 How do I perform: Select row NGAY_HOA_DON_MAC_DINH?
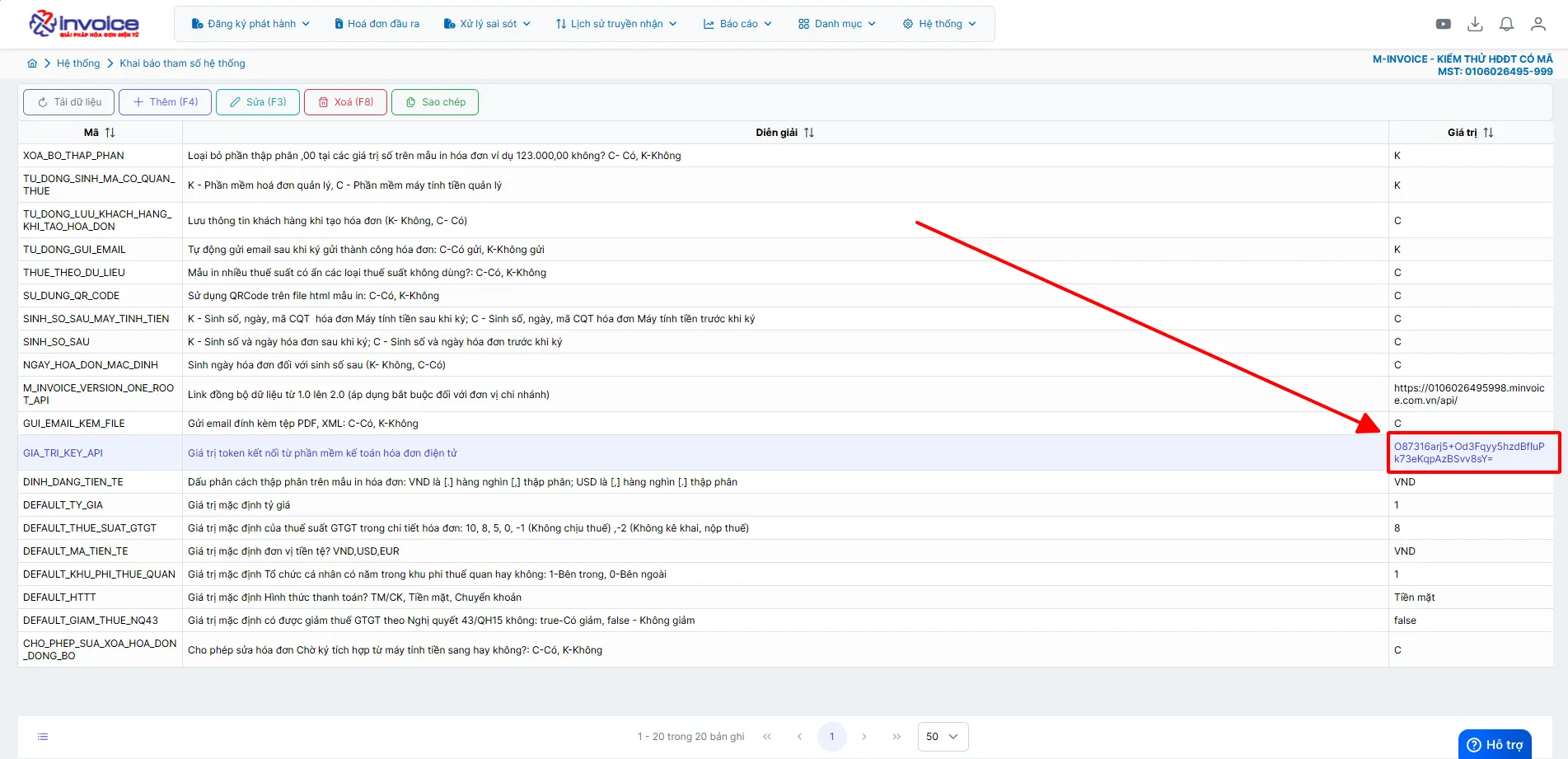[785, 365]
